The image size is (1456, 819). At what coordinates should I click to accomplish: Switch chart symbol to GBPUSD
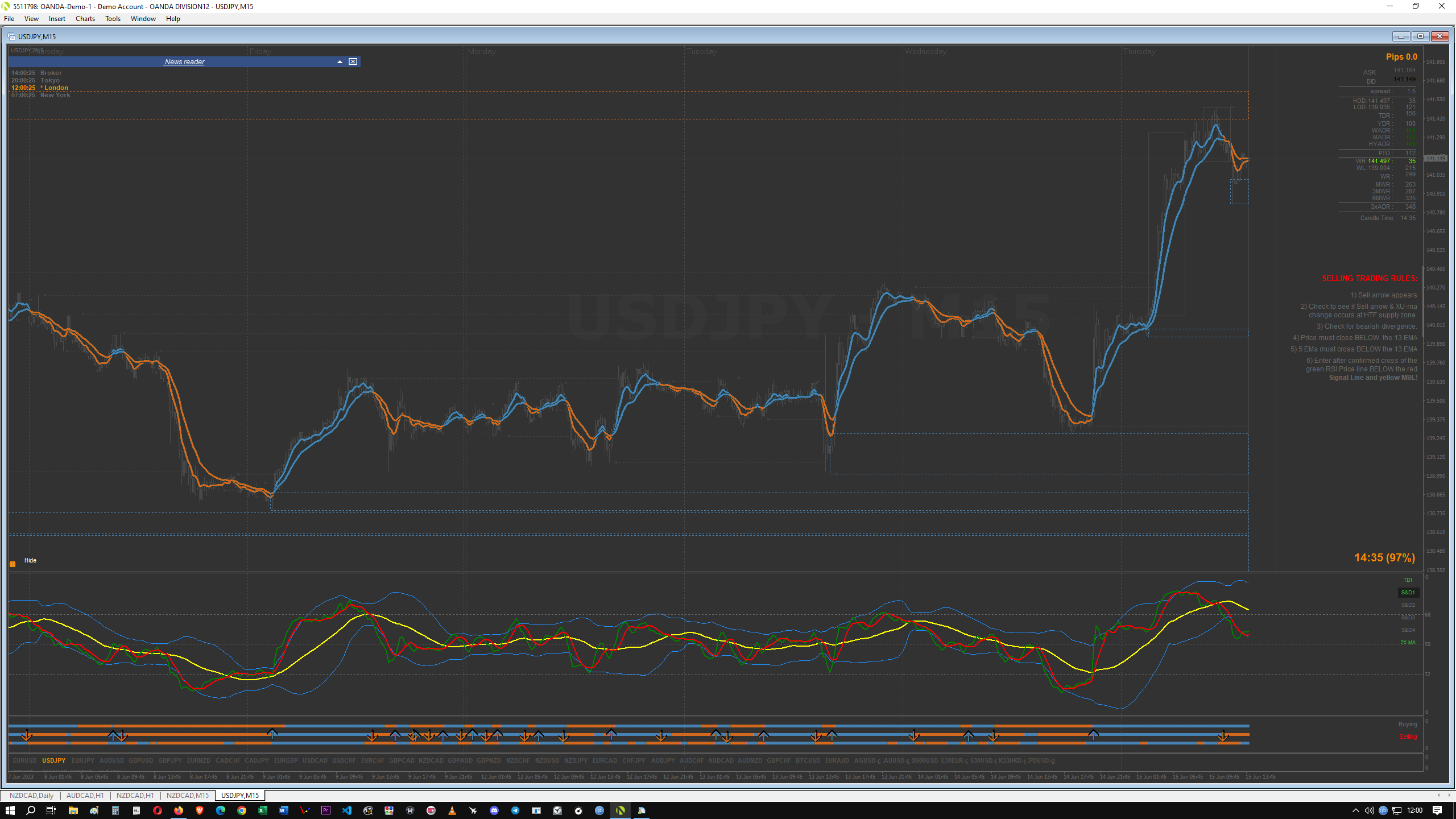point(140,760)
